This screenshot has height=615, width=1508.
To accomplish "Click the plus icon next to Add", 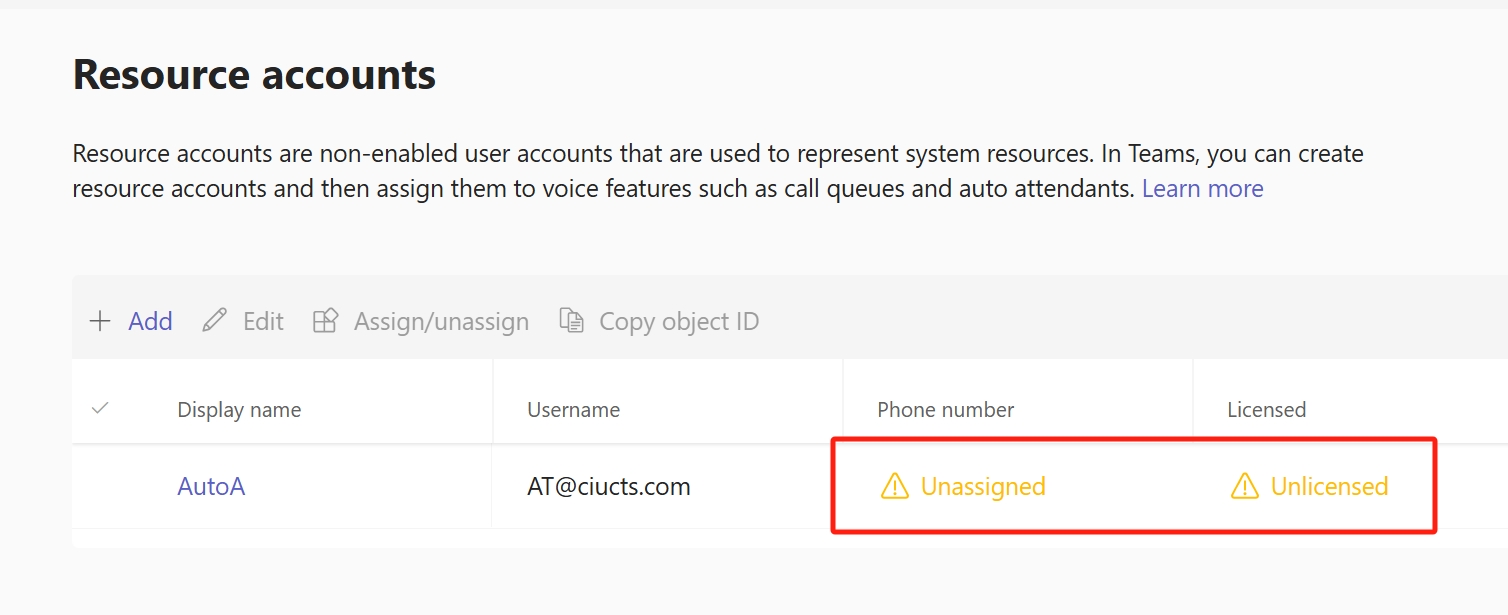I will [x=100, y=321].
